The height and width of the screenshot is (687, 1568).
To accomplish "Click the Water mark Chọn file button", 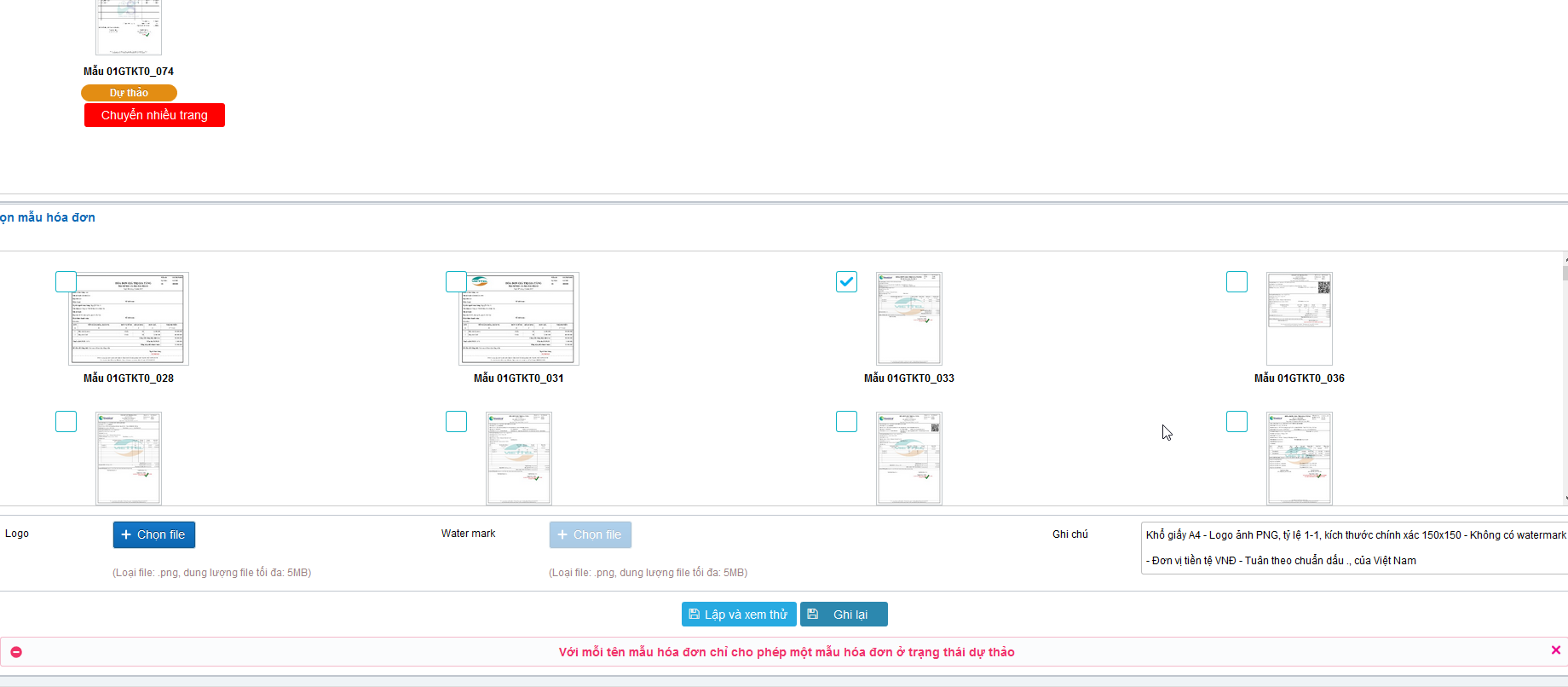I will pos(590,534).
